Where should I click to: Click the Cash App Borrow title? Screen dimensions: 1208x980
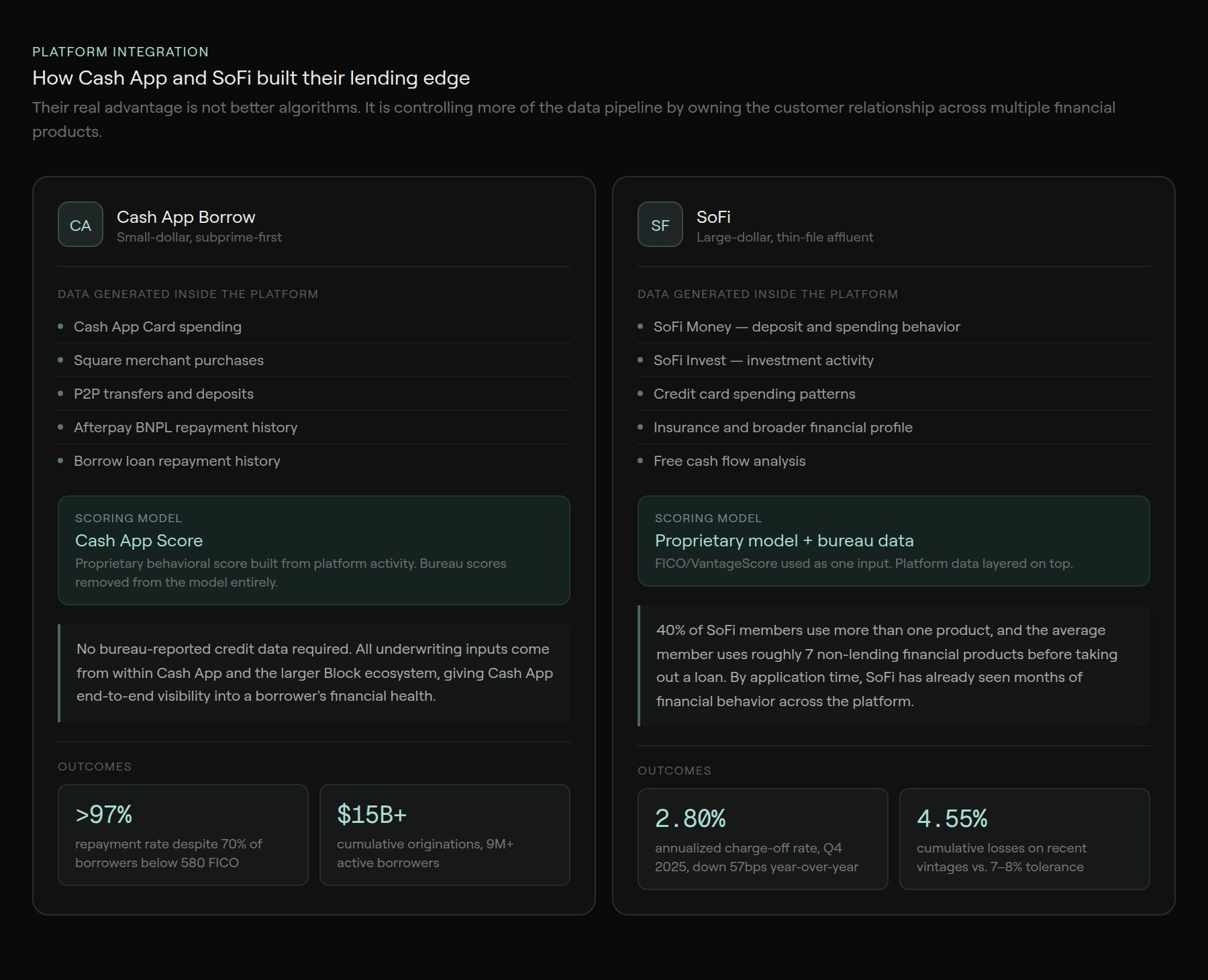(186, 217)
